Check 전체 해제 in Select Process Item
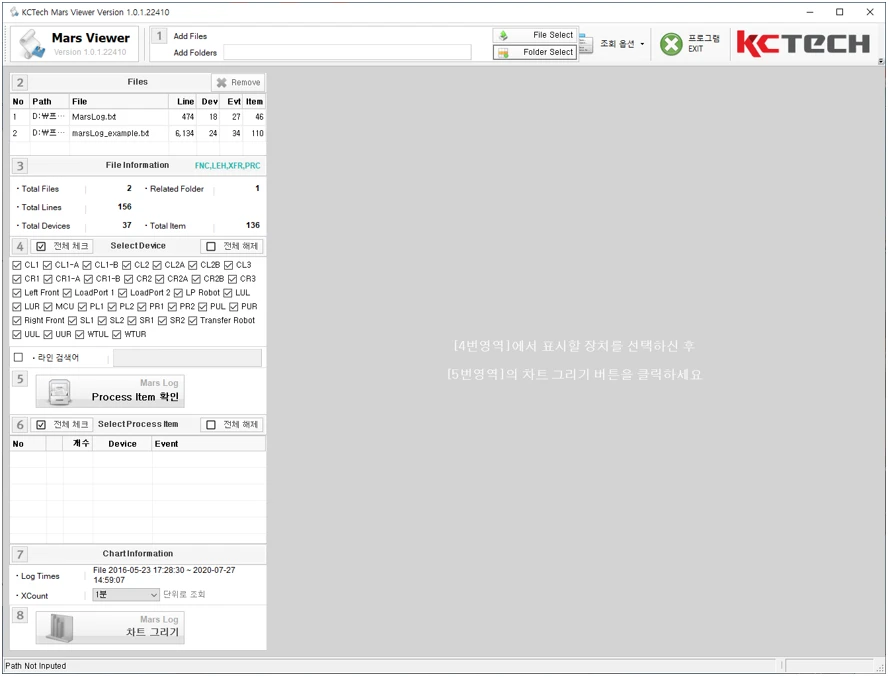The height and width of the screenshot is (677, 889). [x=211, y=425]
